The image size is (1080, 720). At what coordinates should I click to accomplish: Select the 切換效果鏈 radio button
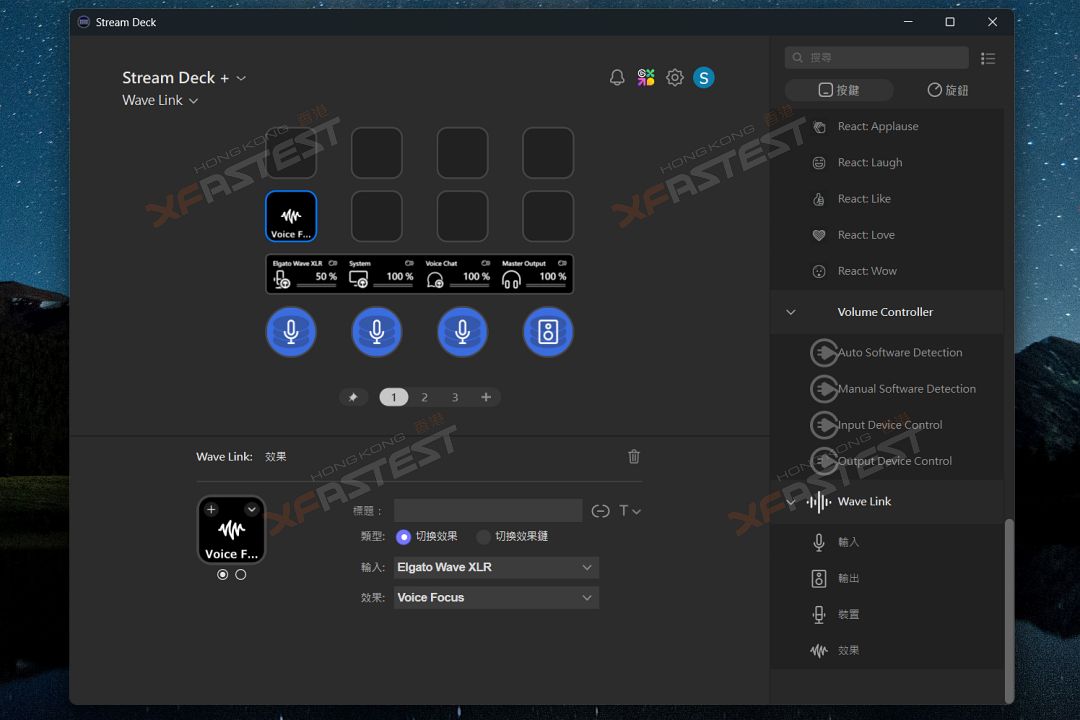tap(484, 537)
